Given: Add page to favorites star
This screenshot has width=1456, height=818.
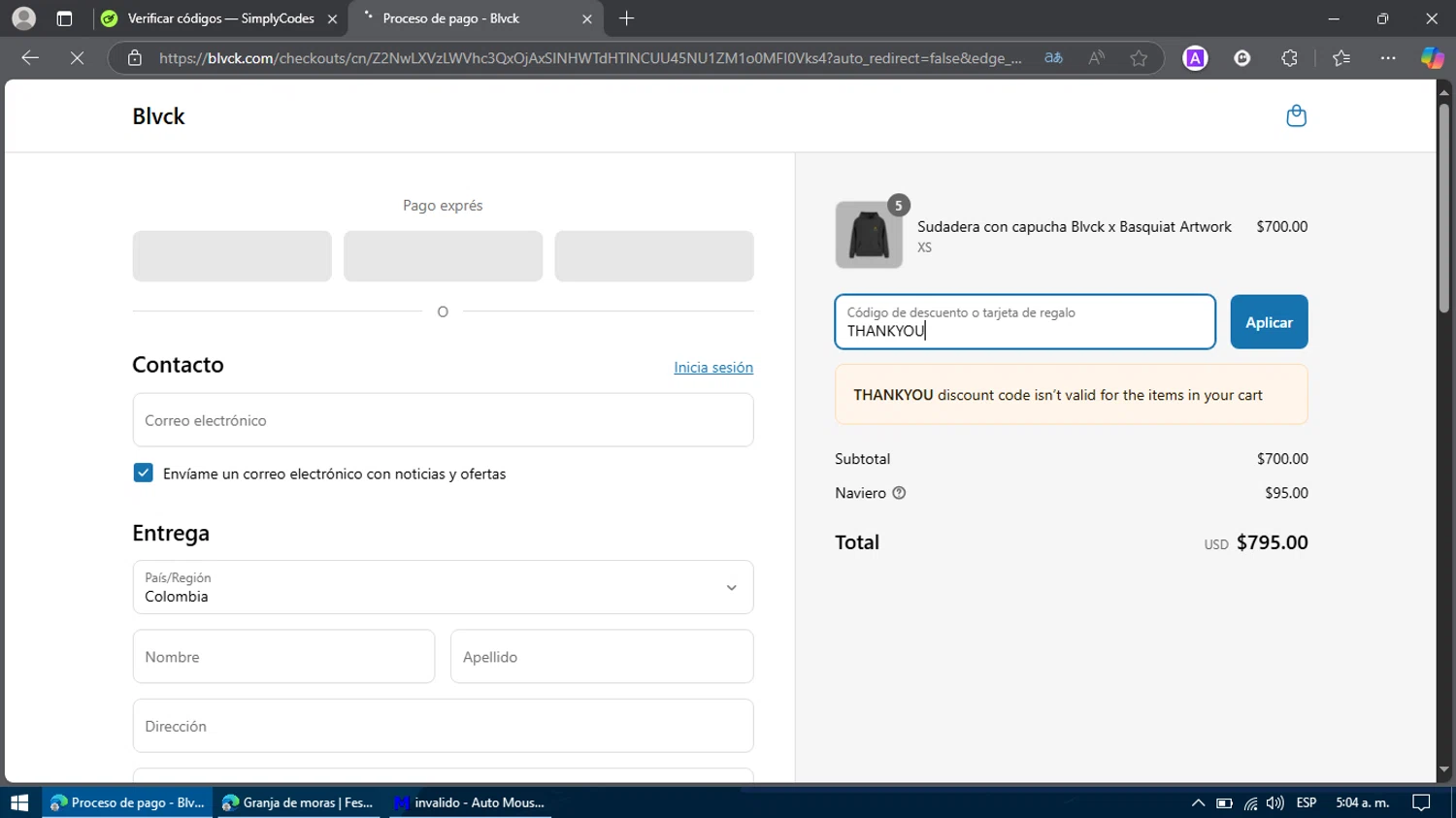Looking at the screenshot, I should click(1139, 58).
